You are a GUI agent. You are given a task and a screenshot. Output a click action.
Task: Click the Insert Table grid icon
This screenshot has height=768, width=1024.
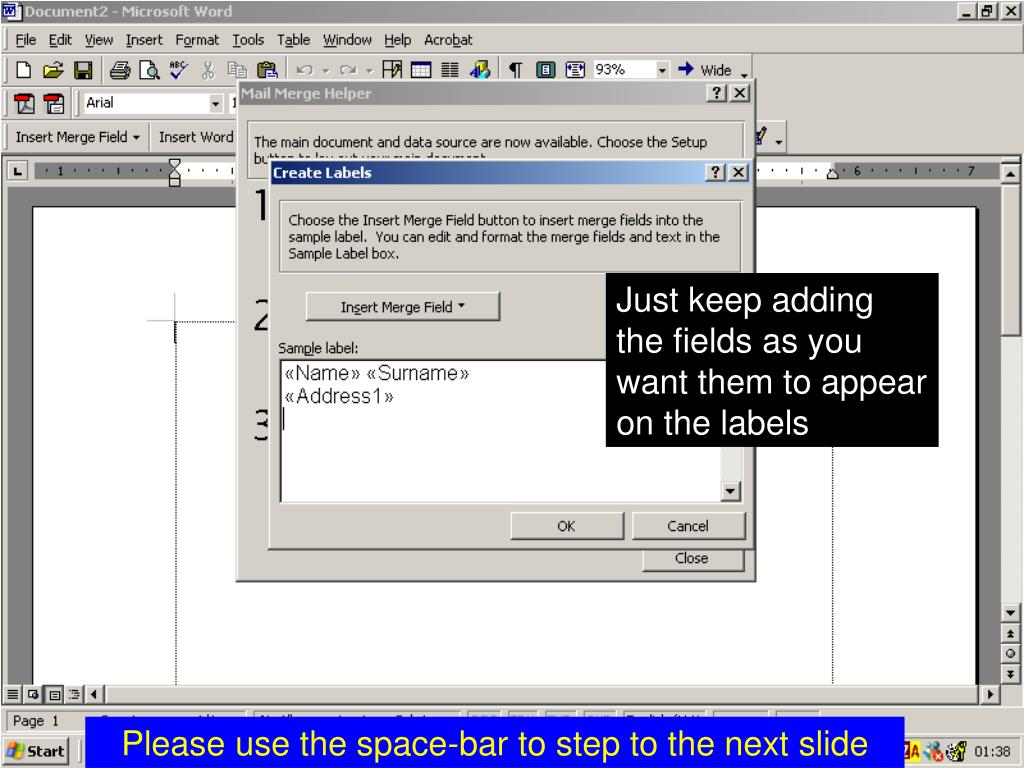421,70
